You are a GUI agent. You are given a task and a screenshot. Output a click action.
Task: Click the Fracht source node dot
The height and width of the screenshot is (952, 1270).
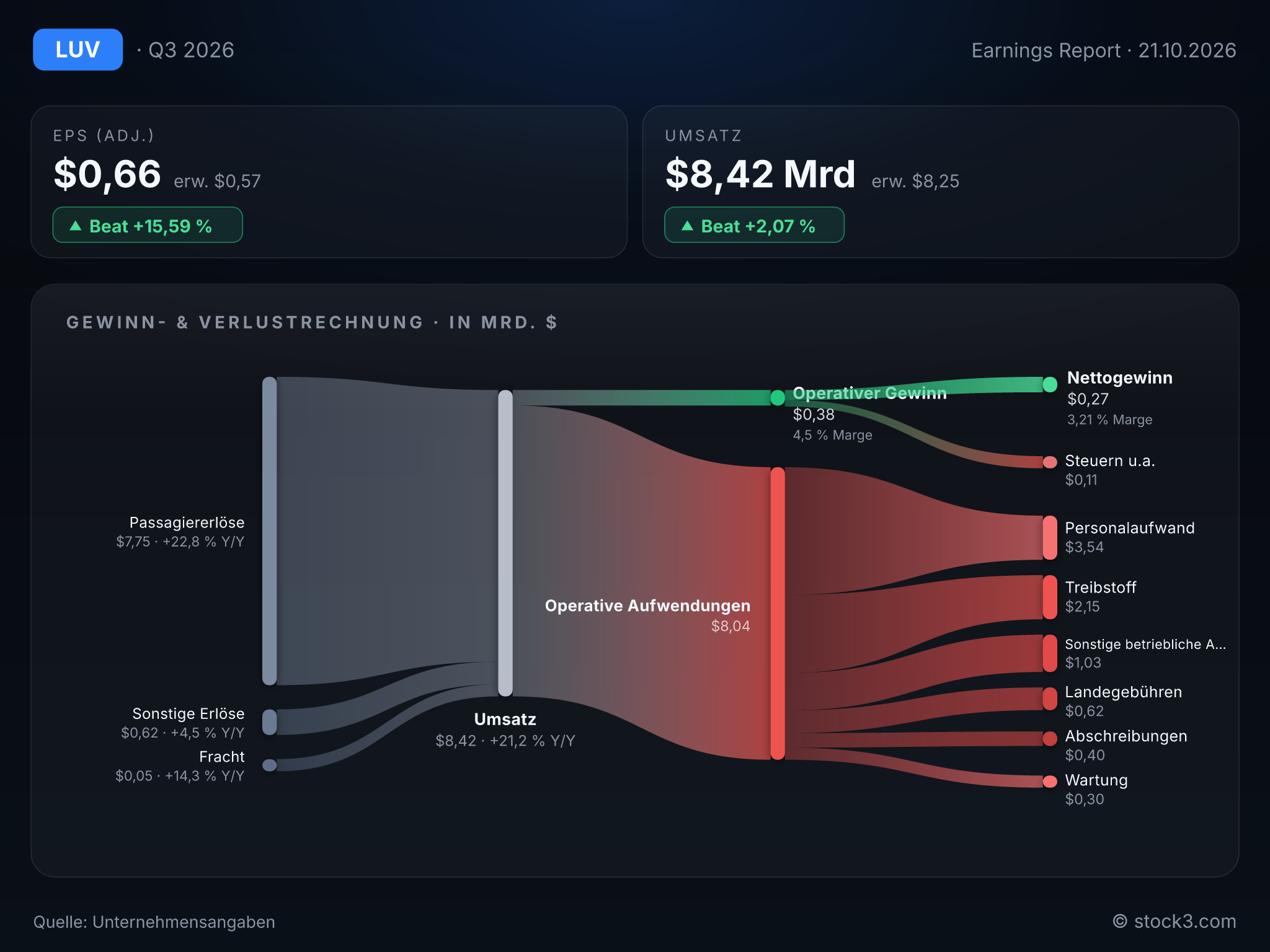click(270, 765)
